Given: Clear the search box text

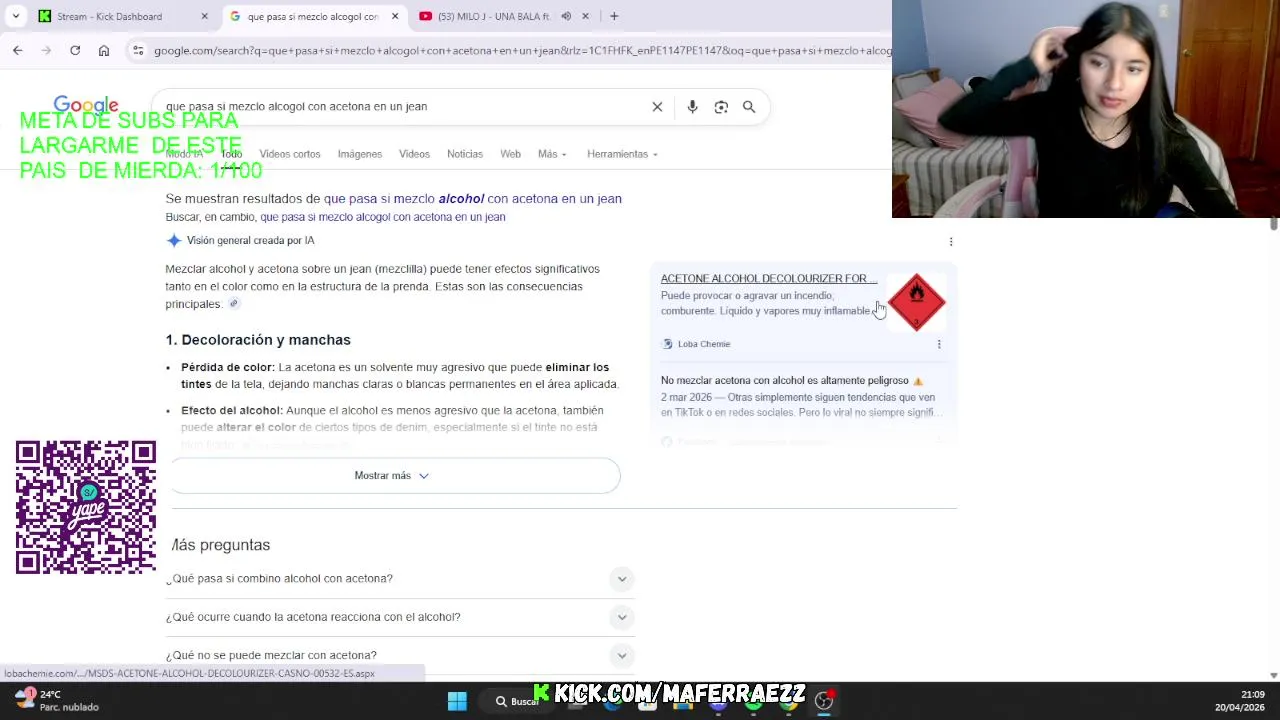Looking at the screenshot, I should click(x=657, y=107).
